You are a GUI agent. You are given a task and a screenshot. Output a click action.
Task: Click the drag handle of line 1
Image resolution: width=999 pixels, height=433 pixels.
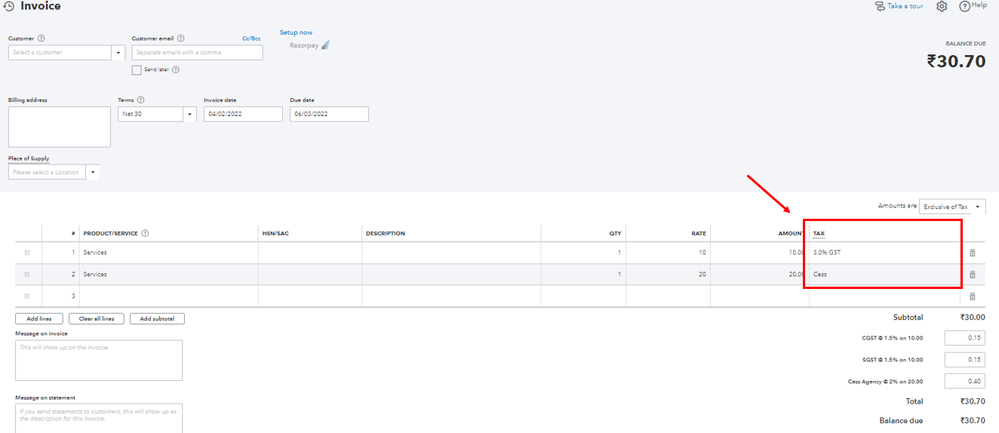(27, 253)
